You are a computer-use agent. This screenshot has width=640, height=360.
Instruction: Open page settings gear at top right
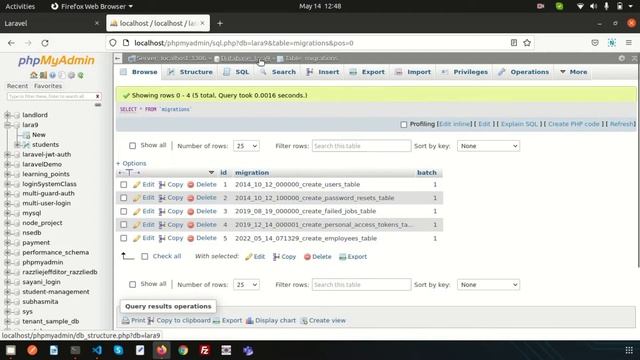[x=622, y=58]
